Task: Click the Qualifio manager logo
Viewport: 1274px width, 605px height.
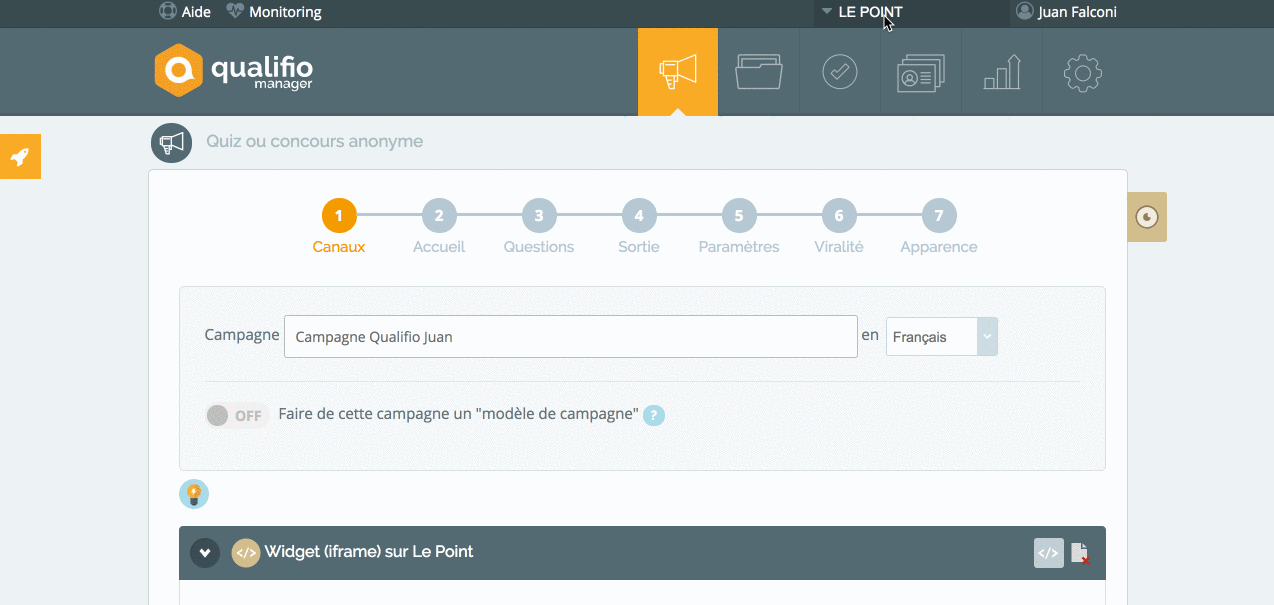Action: click(234, 70)
